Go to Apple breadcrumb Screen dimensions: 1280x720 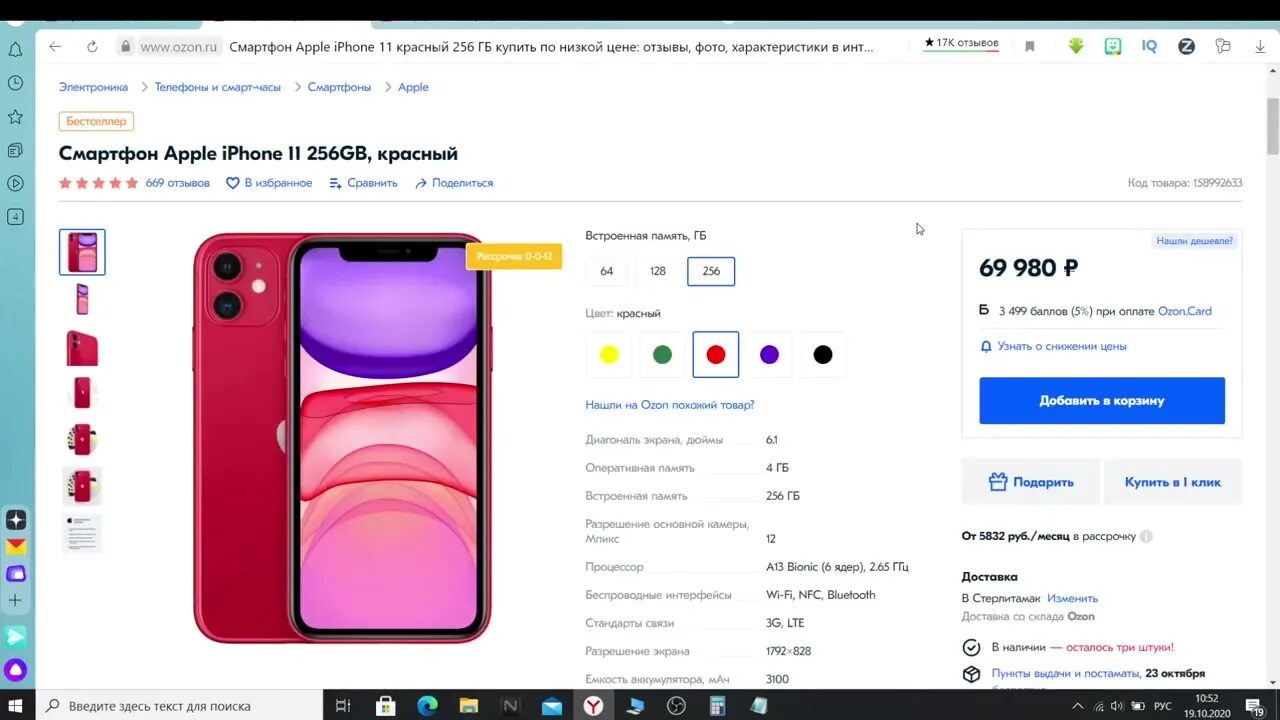413,87
